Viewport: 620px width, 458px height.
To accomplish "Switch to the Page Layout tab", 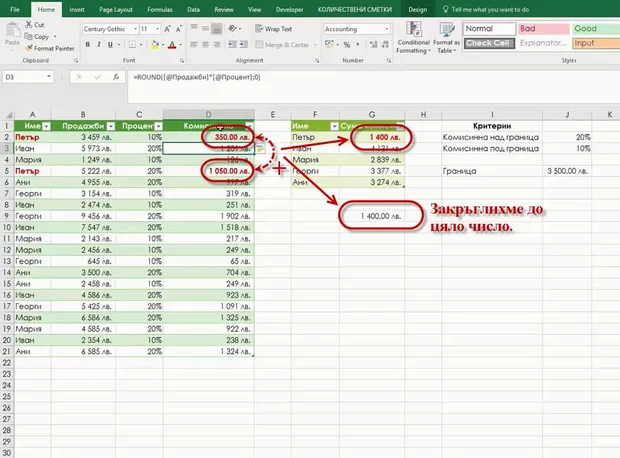I will click(x=115, y=9).
